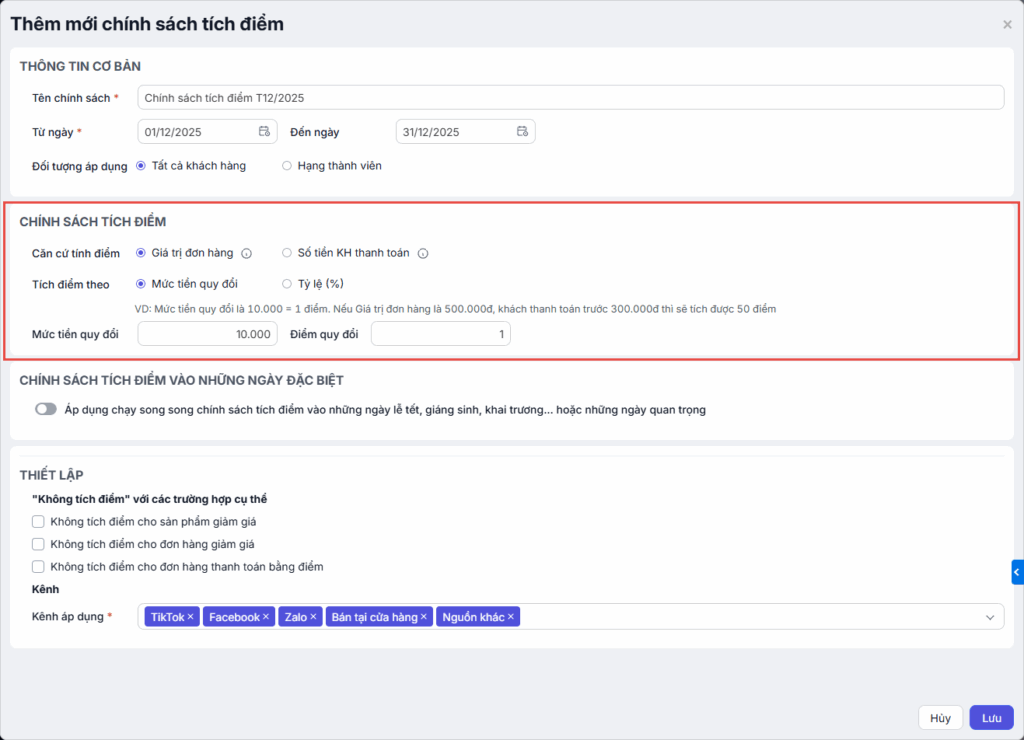Click the Tên chính sách input field
Viewport: 1024px width, 740px height.
tap(570, 98)
